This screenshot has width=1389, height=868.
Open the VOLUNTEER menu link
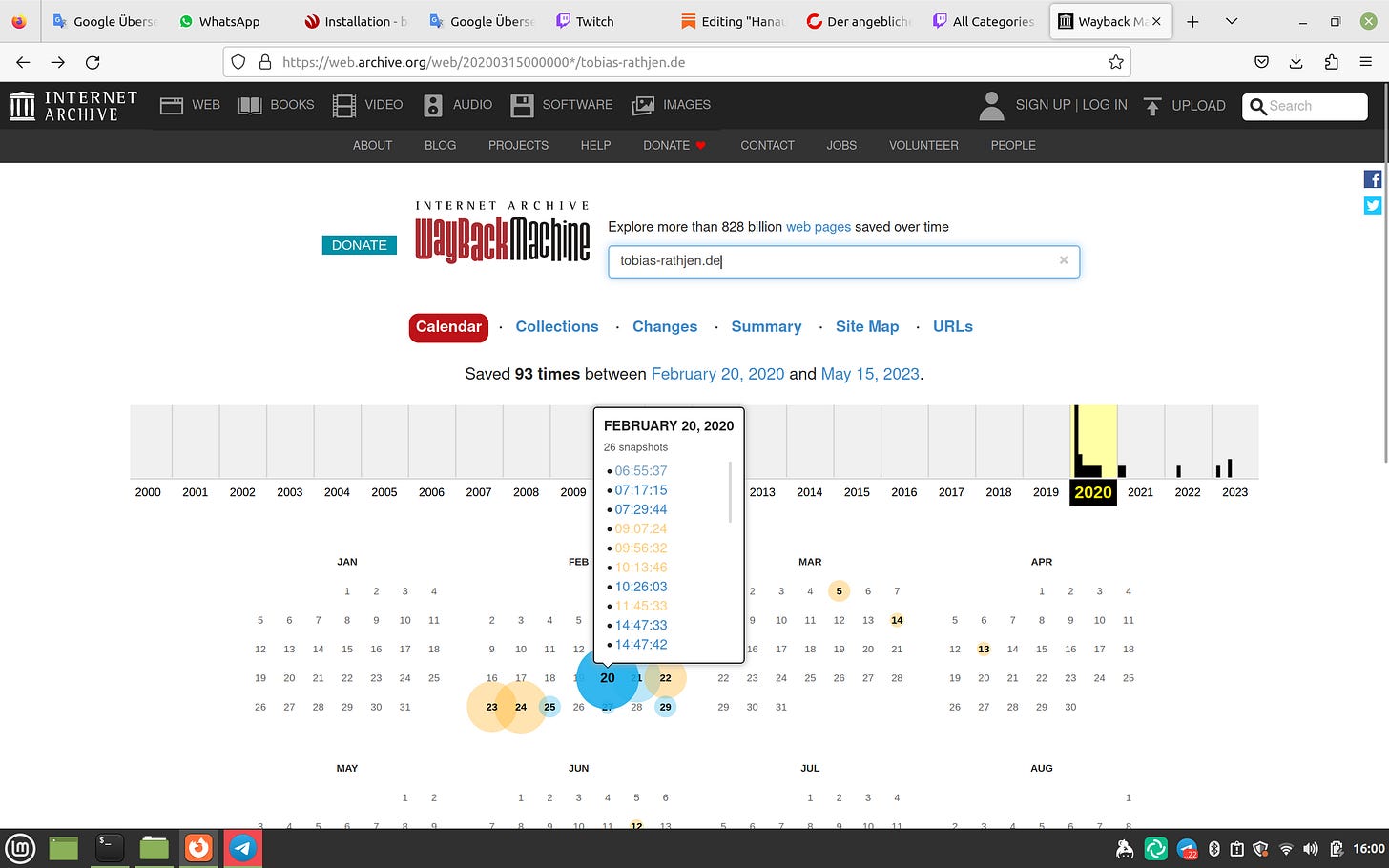coord(923,145)
